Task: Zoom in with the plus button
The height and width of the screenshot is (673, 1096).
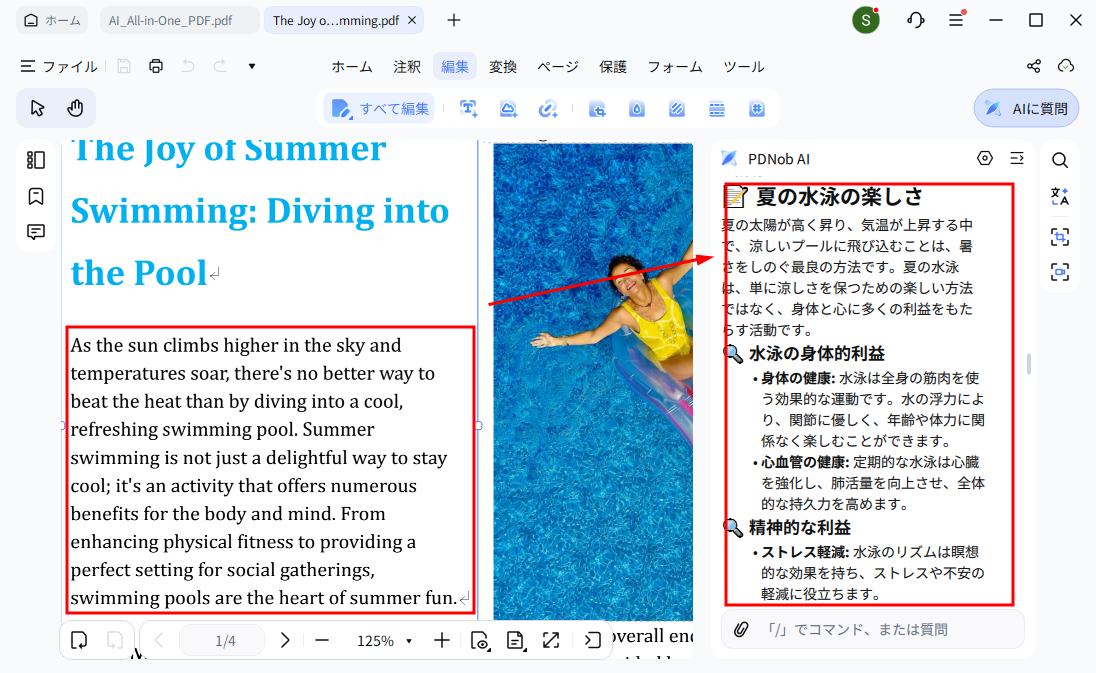Action: click(442, 640)
